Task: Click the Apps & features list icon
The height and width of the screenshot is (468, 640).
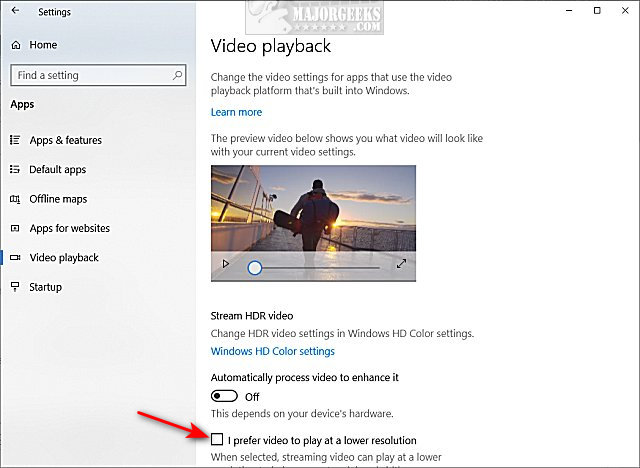Action: [x=15, y=140]
